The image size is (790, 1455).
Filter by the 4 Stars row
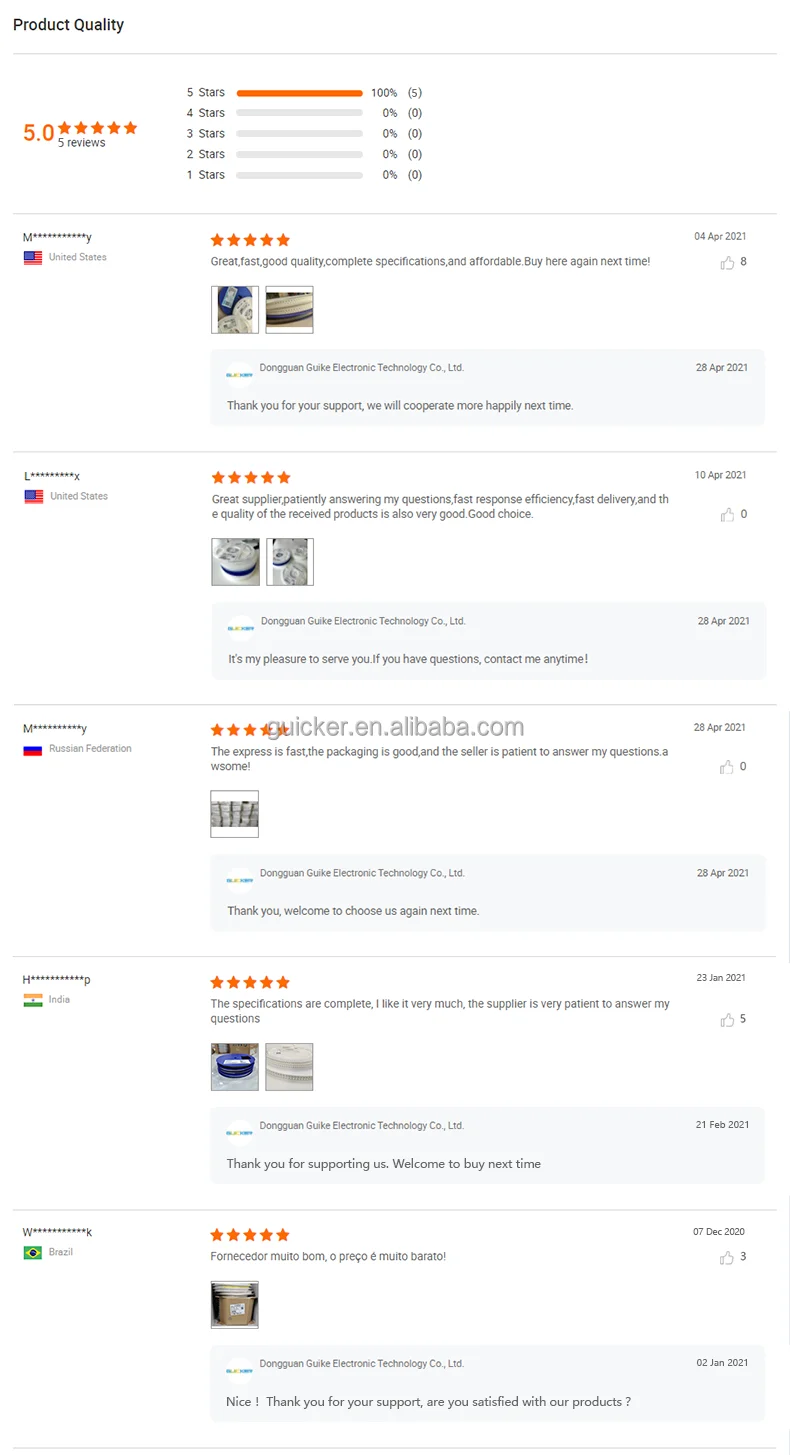click(304, 113)
